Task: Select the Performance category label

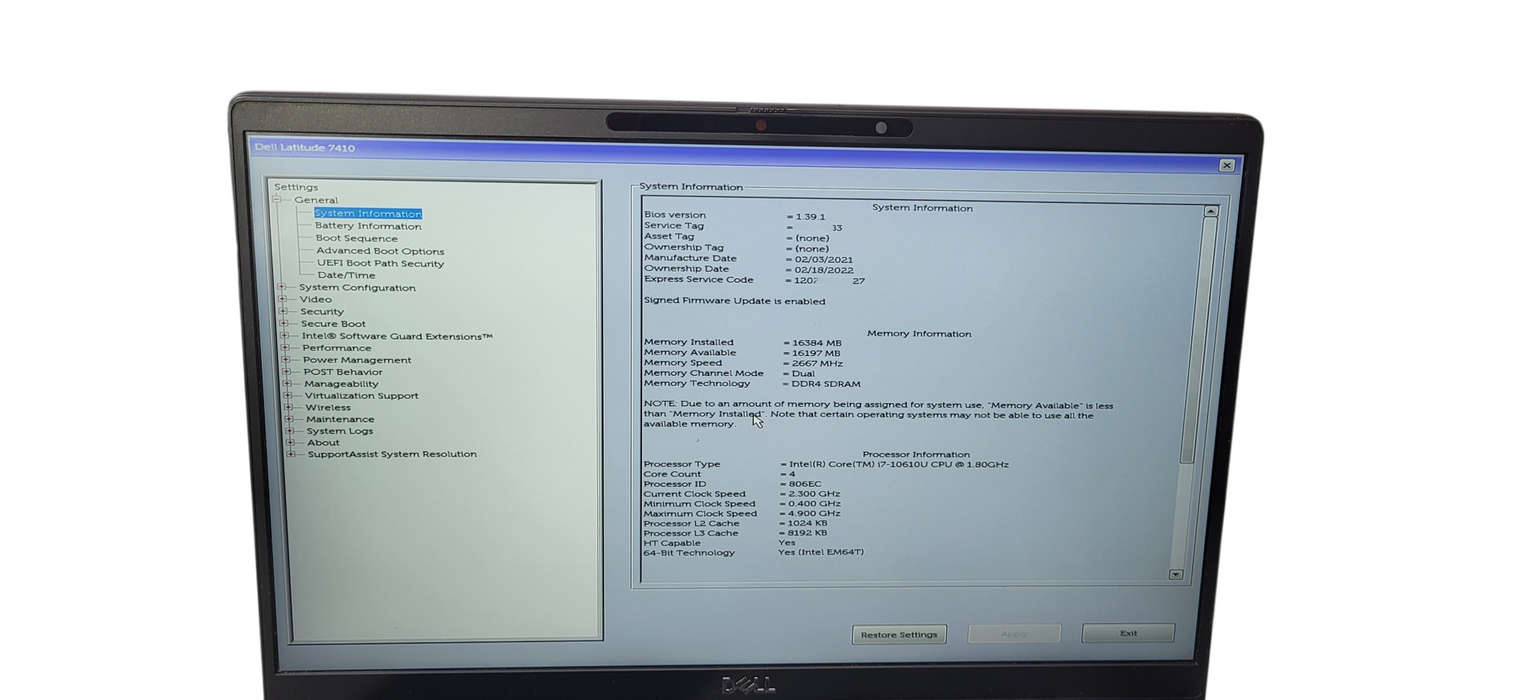Action: [337, 348]
